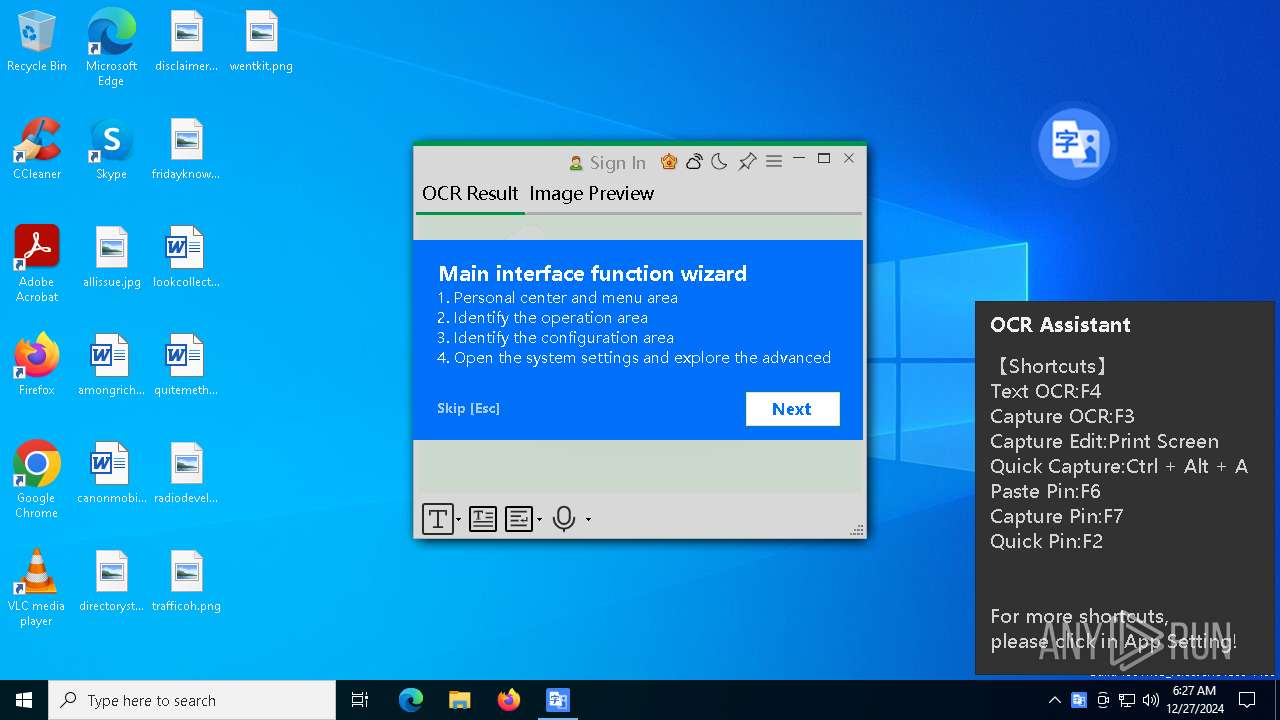Image resolution: width=1280 pixels, height=720 pixels.
Task: Select the disclaimer image file on desktop
Action: click(x=187, y=42)
